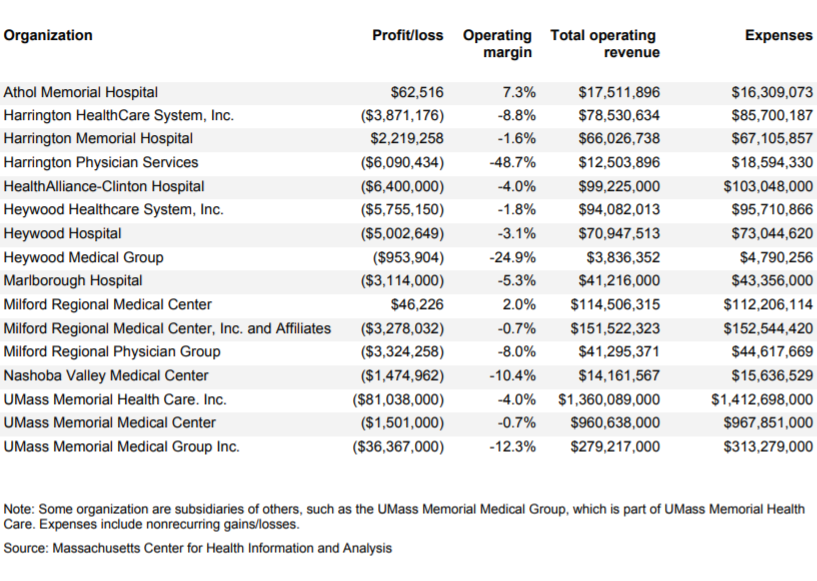Image resolution: width=817 pixels, height=581 pixels.
Task: Click the Total operating revenue header
Action: tap(604, 44)
